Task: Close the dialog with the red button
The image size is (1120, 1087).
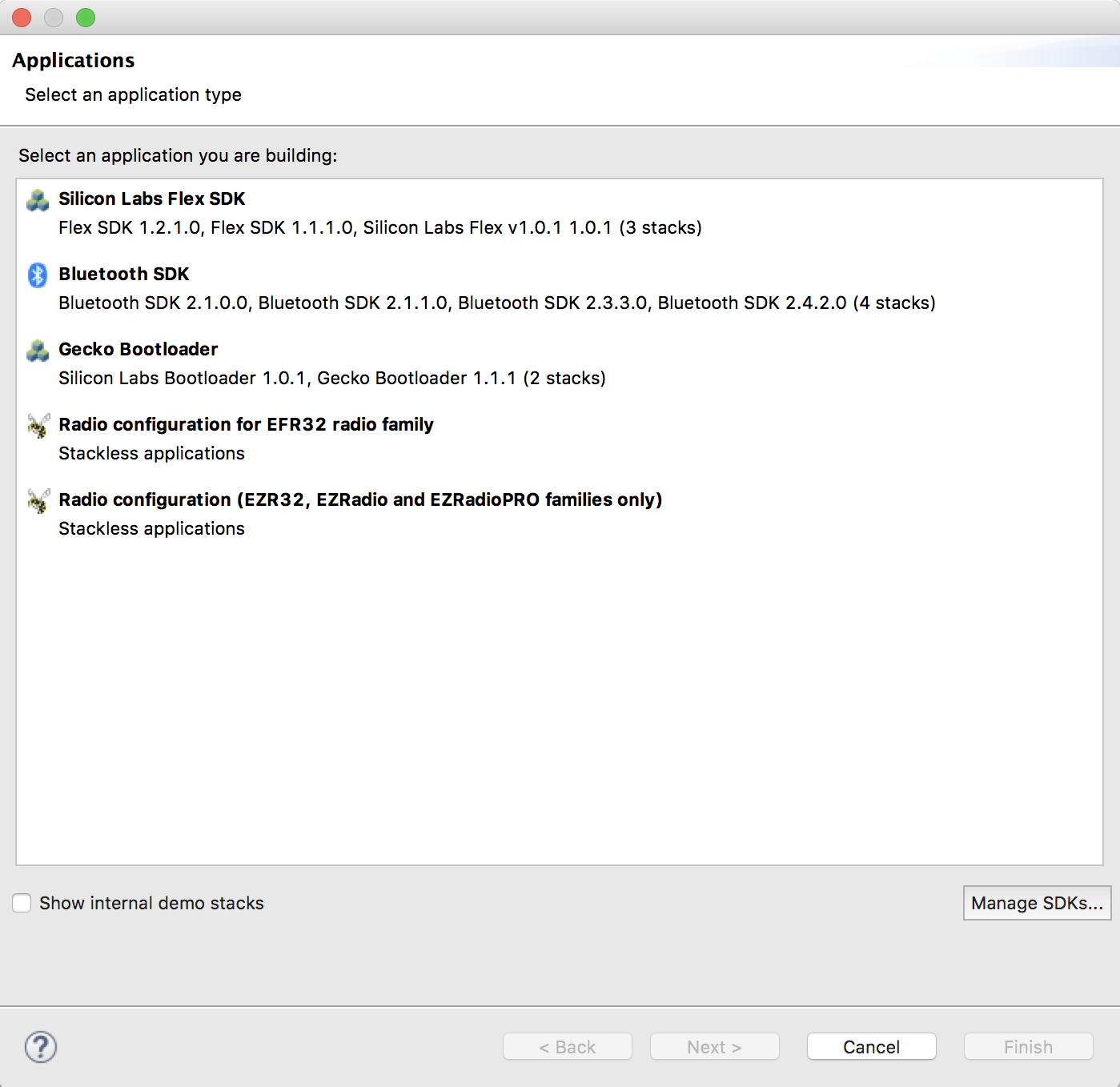Action: tap(22, 18)
